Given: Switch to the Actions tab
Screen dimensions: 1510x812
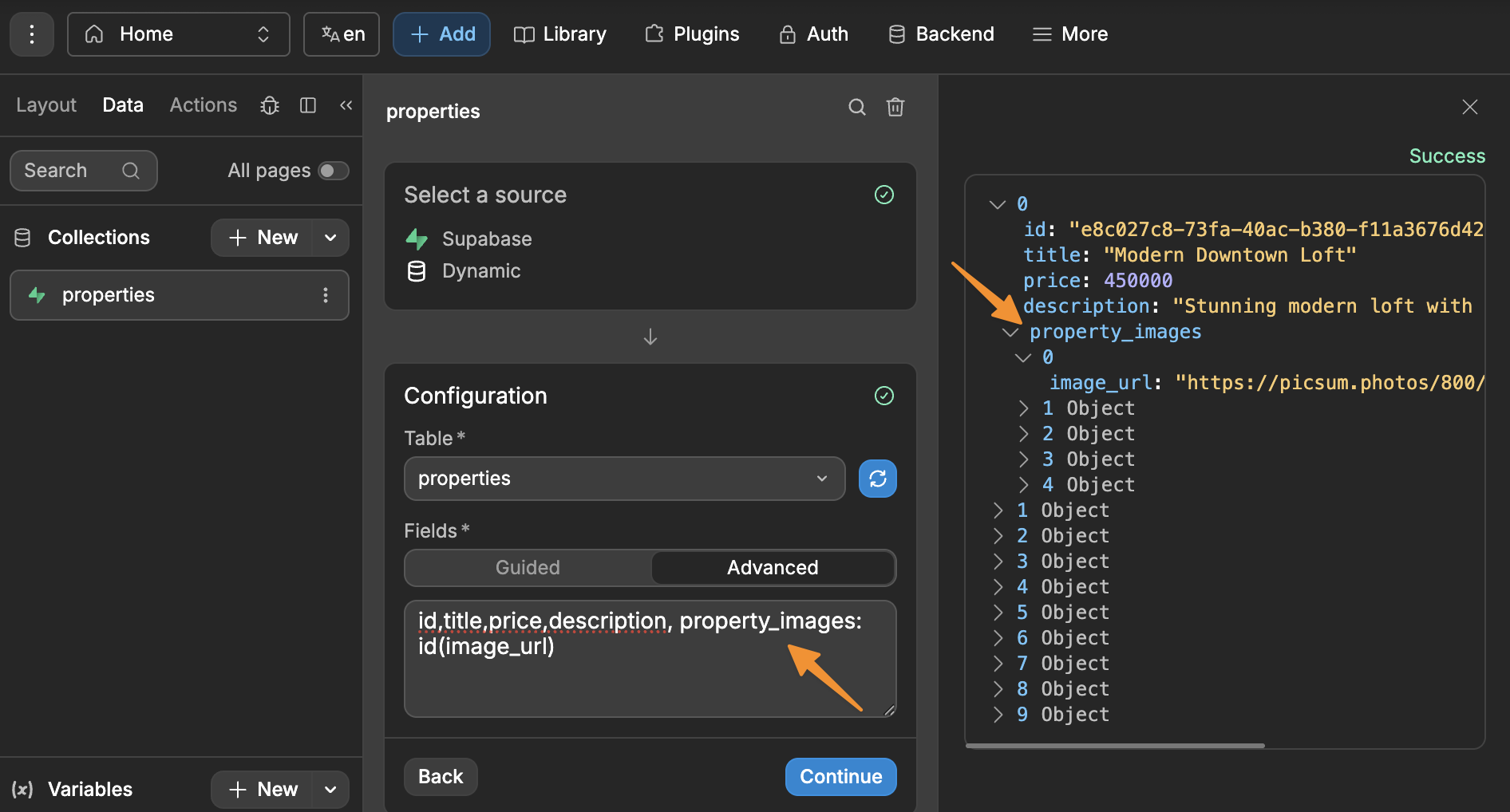Looking at the screenshot, I should [x=203, y=105].
